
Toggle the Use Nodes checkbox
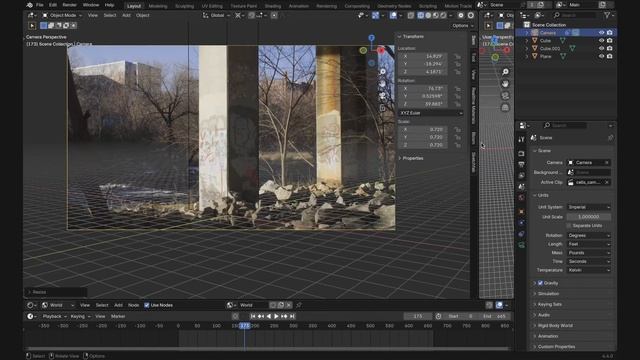click(x=147, y=305)
